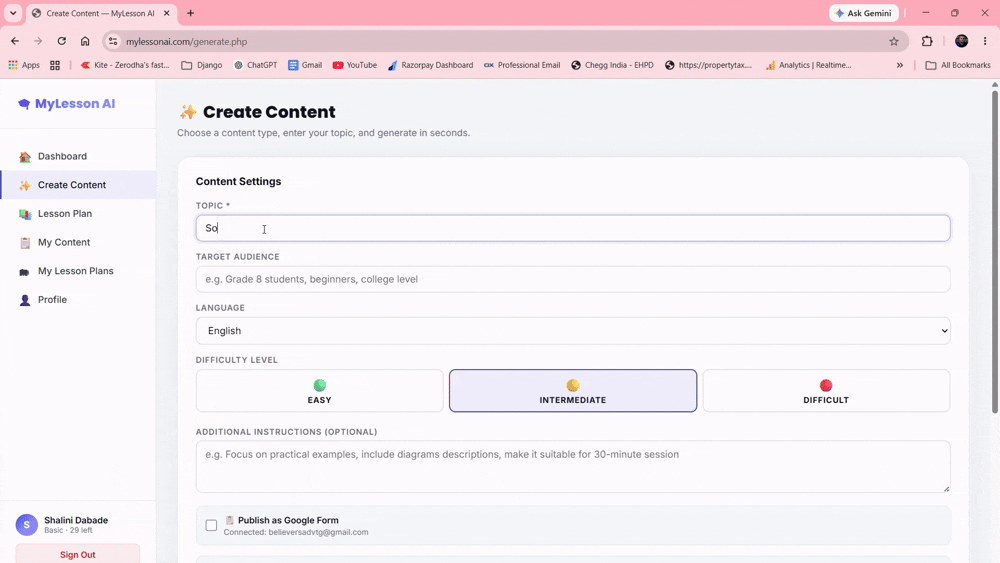Click the browser home icon

pyautogui.click(x=85, y=41)
